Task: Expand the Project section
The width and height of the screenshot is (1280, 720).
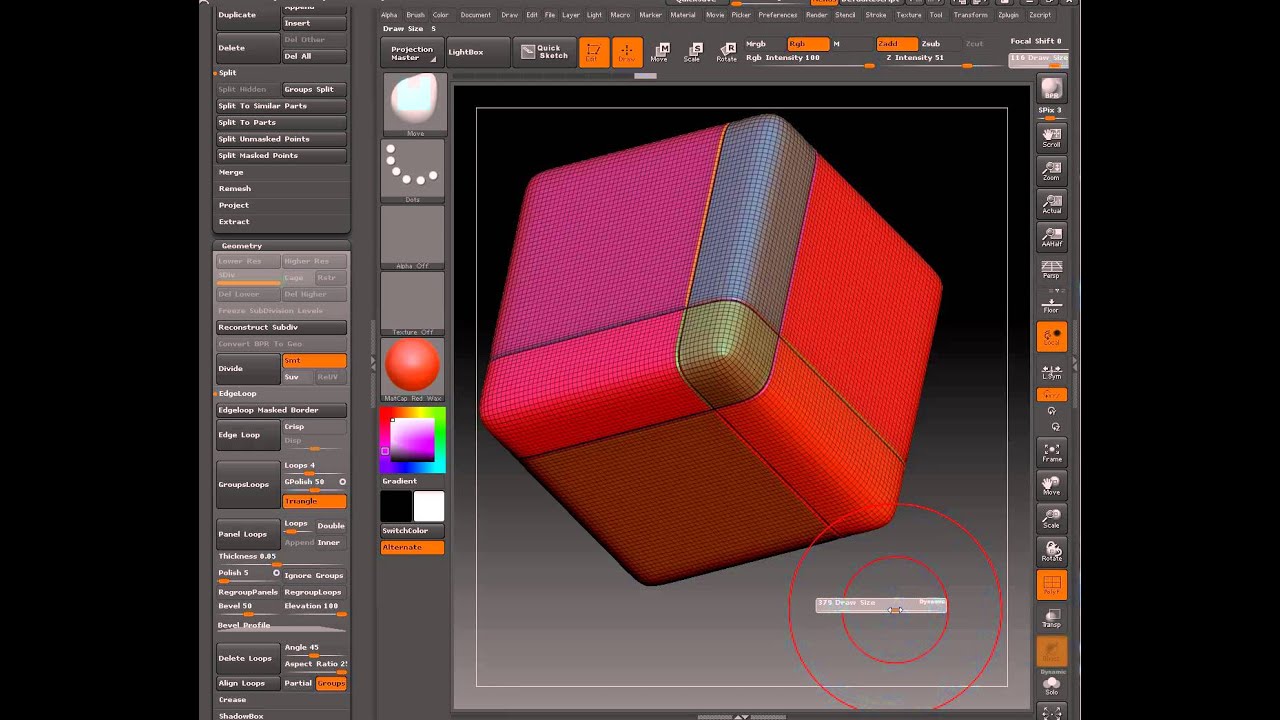Action: [x=234, y=205]
